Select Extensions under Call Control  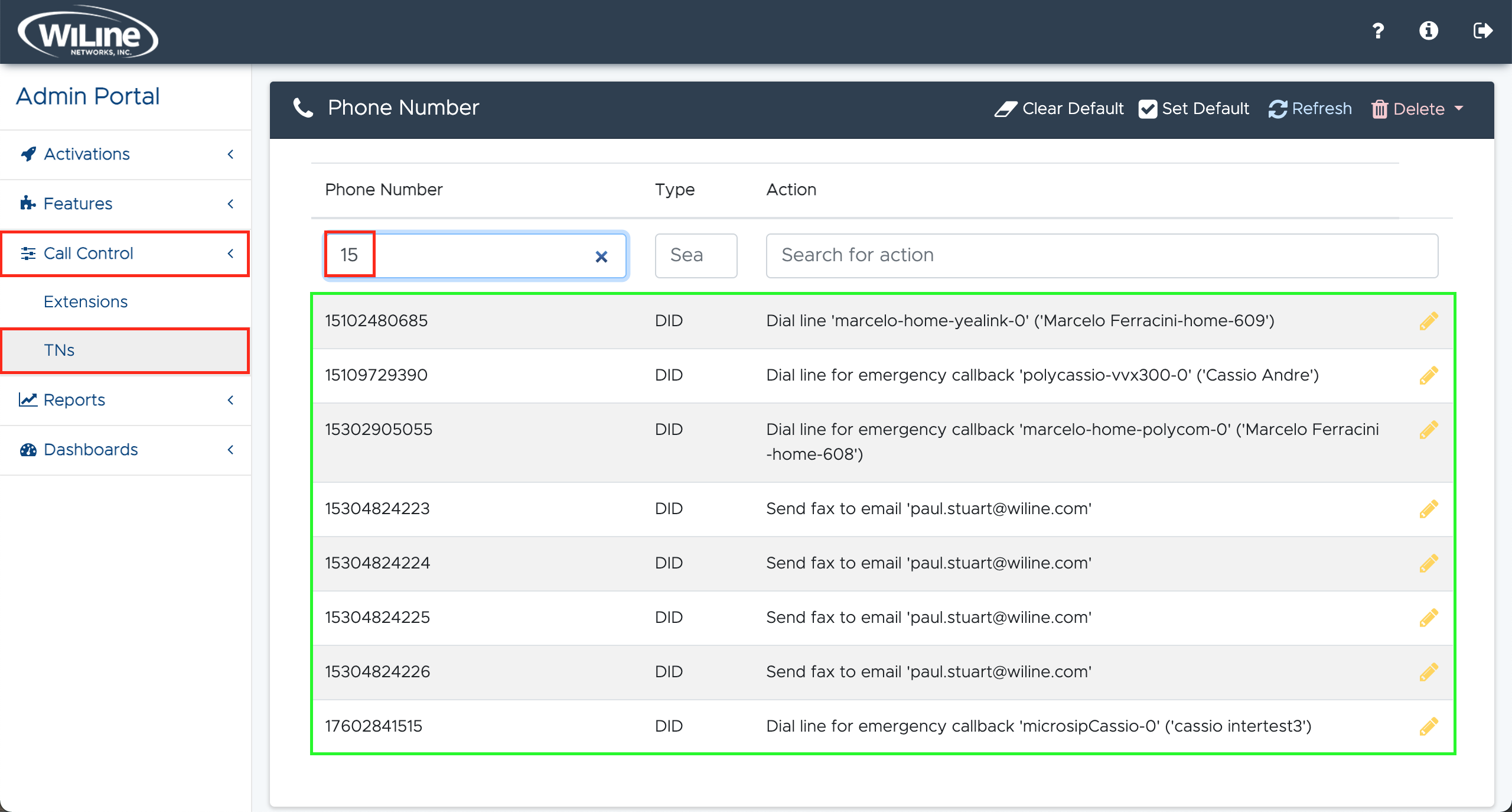[x=86, y=301]
